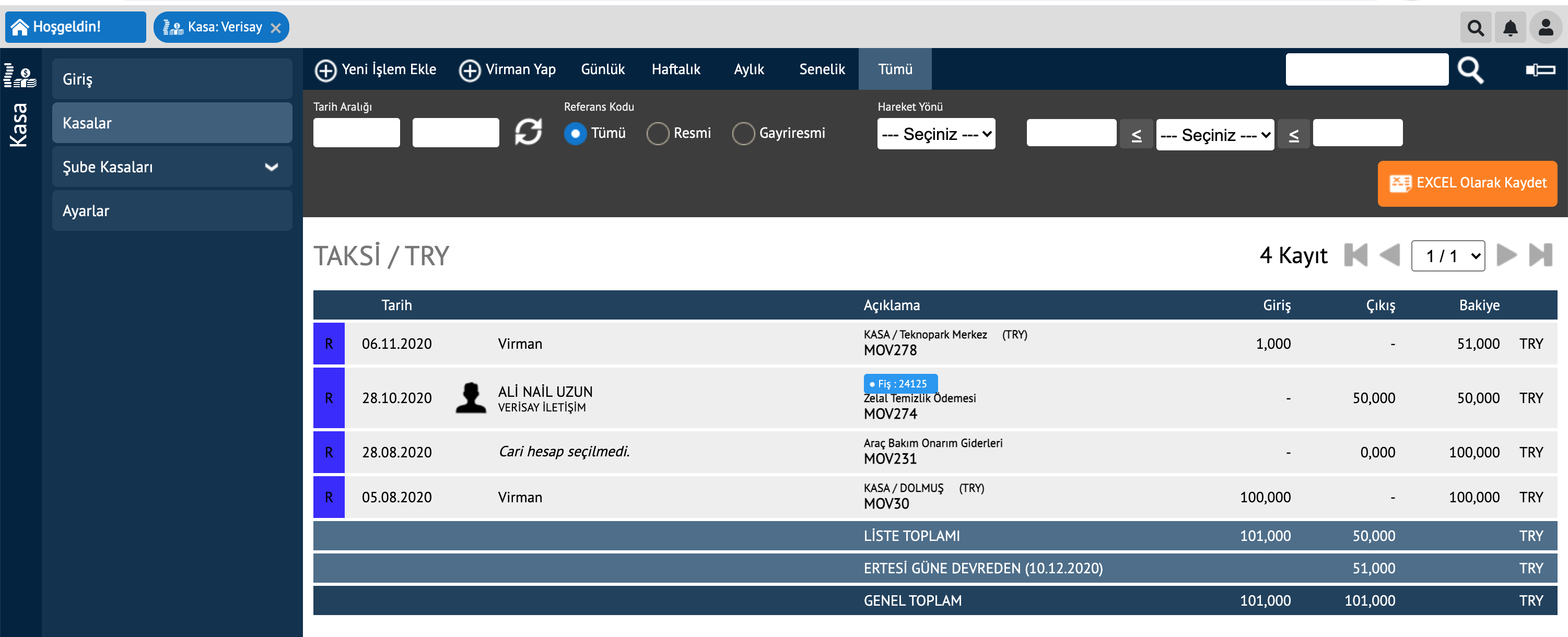Open the user profile icon
This screenshot has width=1568, height=637.
click(1546, 27)
